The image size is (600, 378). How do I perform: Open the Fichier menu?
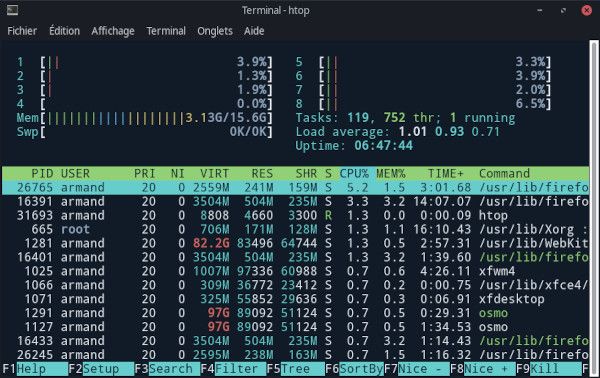click(22, 31)
